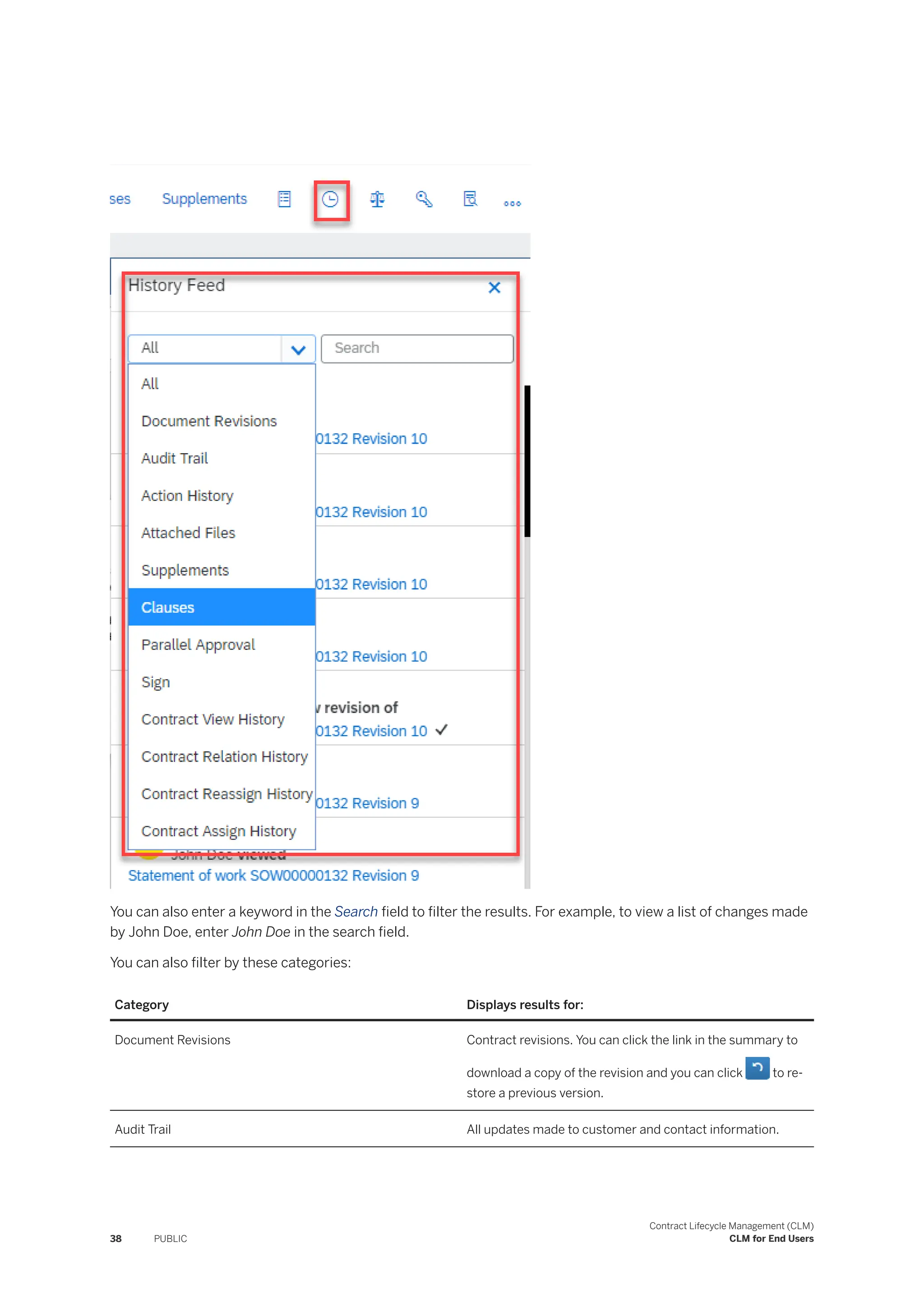Select Action History filter option

[x=222, y=496]
